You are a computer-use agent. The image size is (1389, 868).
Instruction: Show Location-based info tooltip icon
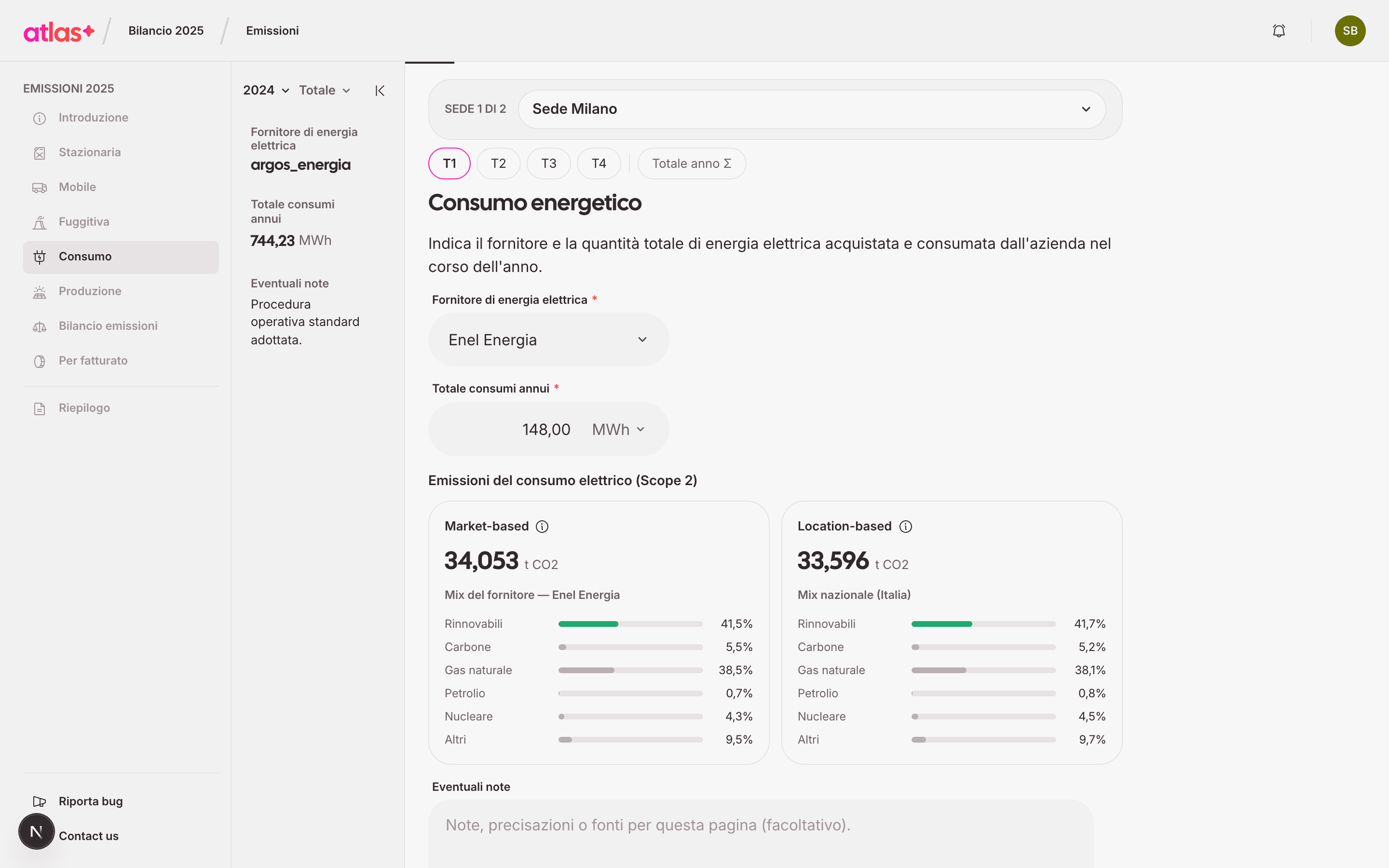click(906, 527)
